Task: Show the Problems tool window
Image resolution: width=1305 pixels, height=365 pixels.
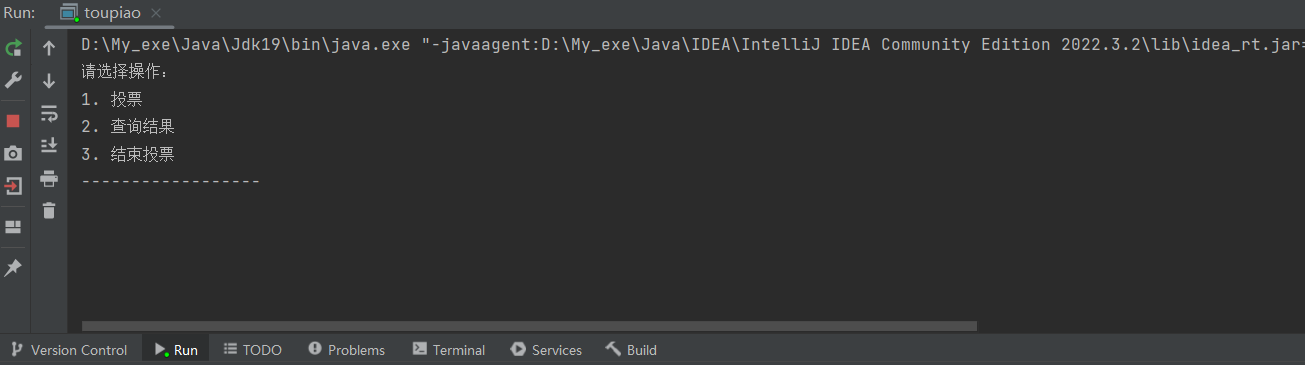Action: tap(347, 350)
